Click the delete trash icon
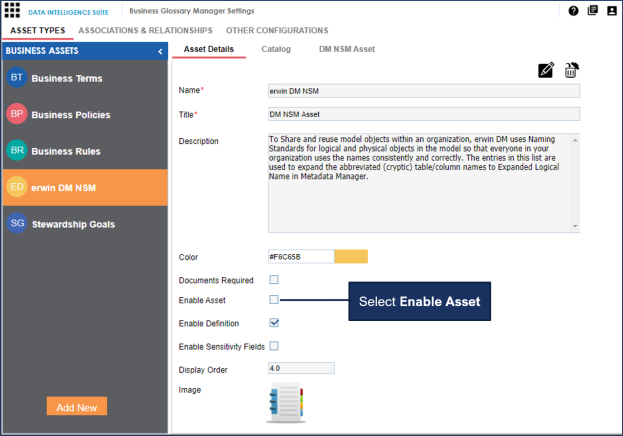The image size is (623, 436). click(571, 70)
